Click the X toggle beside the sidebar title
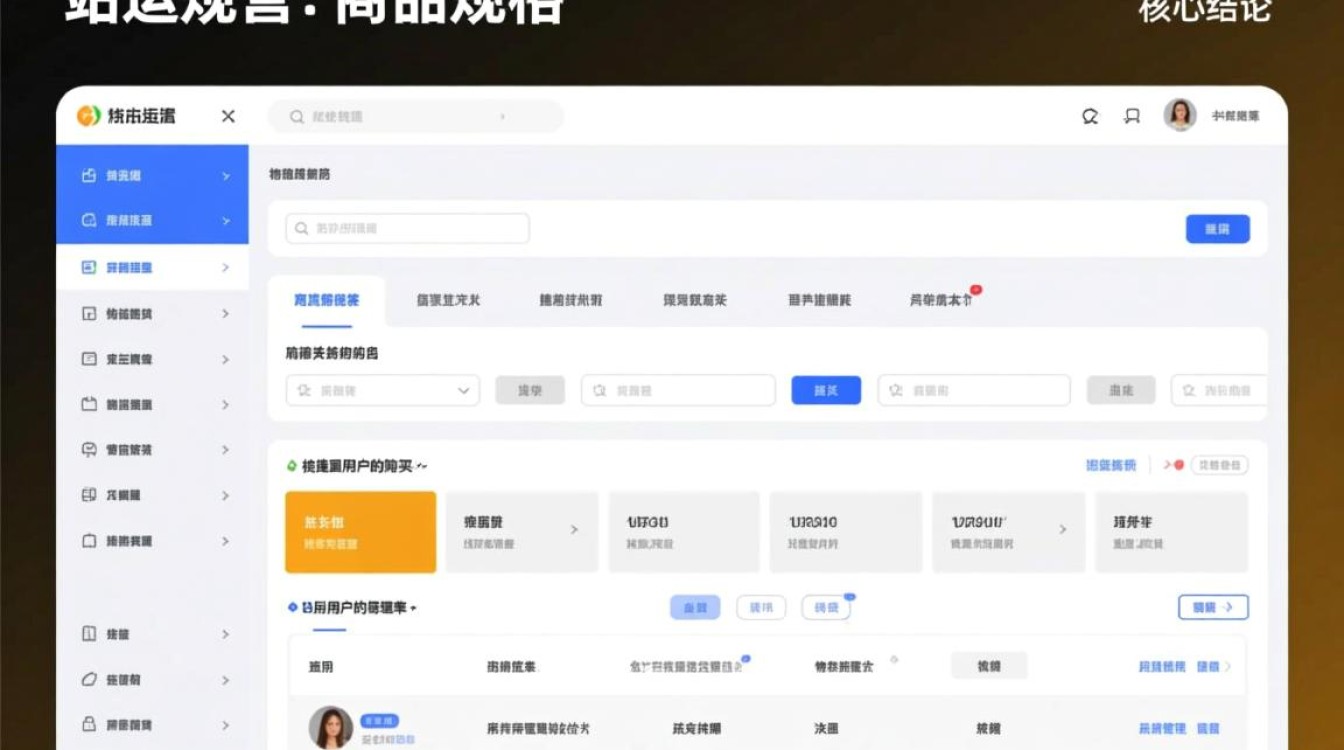This screenshot has width=1344, height=750. point(227,116)
